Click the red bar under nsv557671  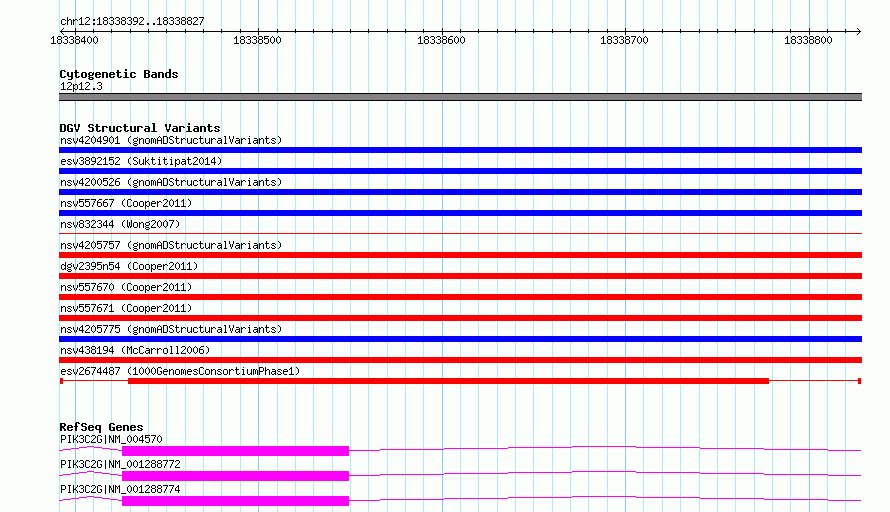pyautogui.click(x=460, y=318)
